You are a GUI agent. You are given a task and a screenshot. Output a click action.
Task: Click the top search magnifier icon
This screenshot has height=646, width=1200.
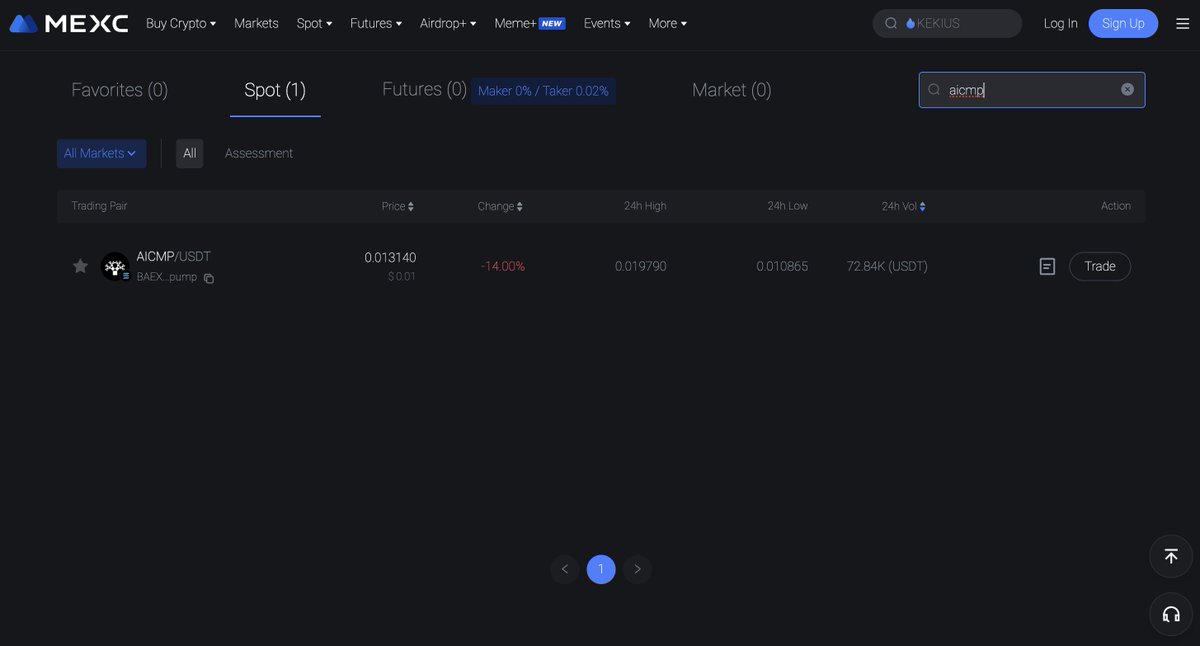point(891,23)
